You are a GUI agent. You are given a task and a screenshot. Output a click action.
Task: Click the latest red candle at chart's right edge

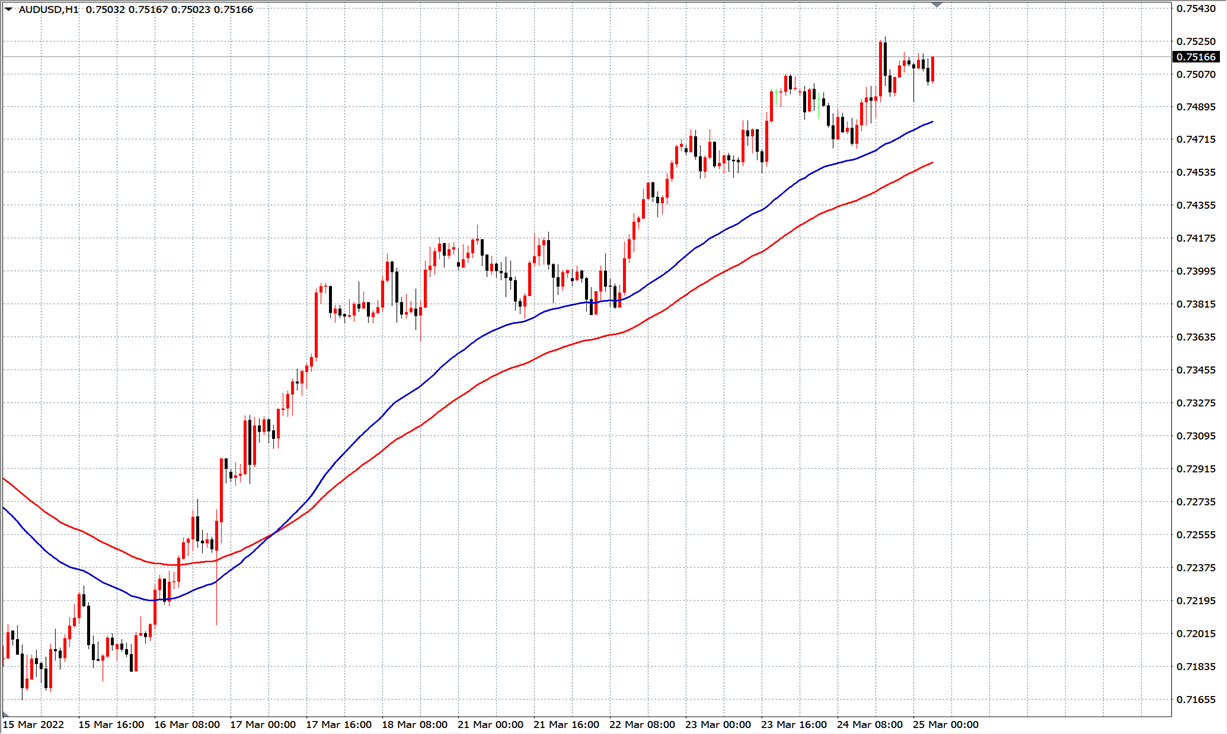click(932, 69)
